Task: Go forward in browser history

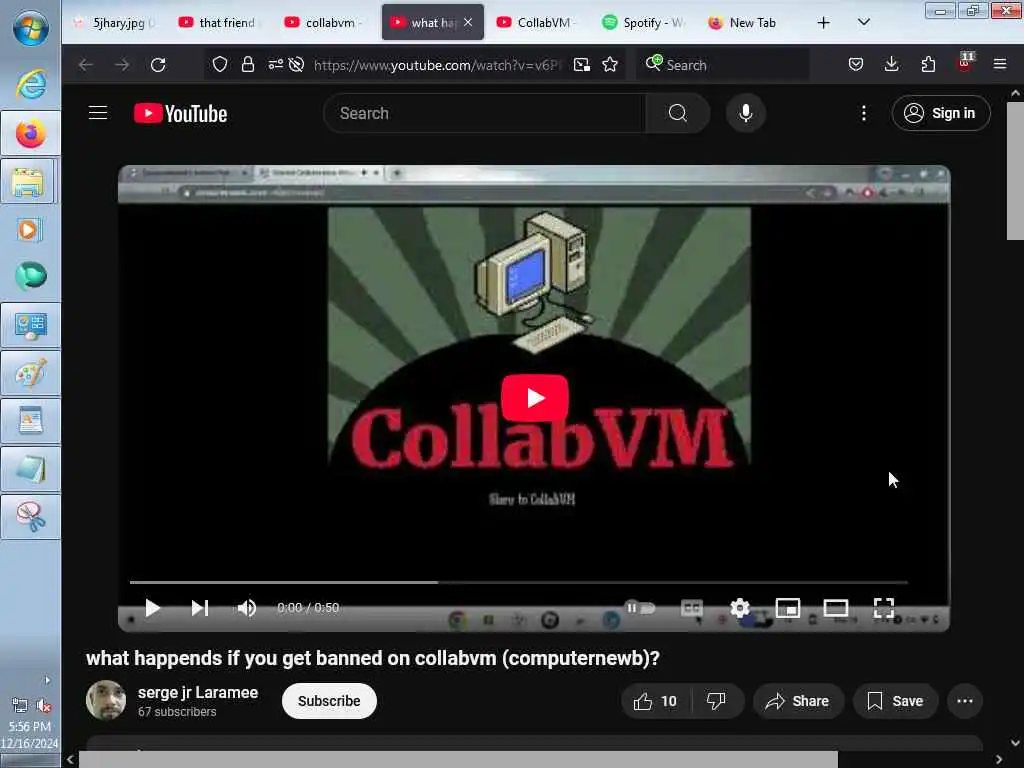Action: (x=121, y=65)
